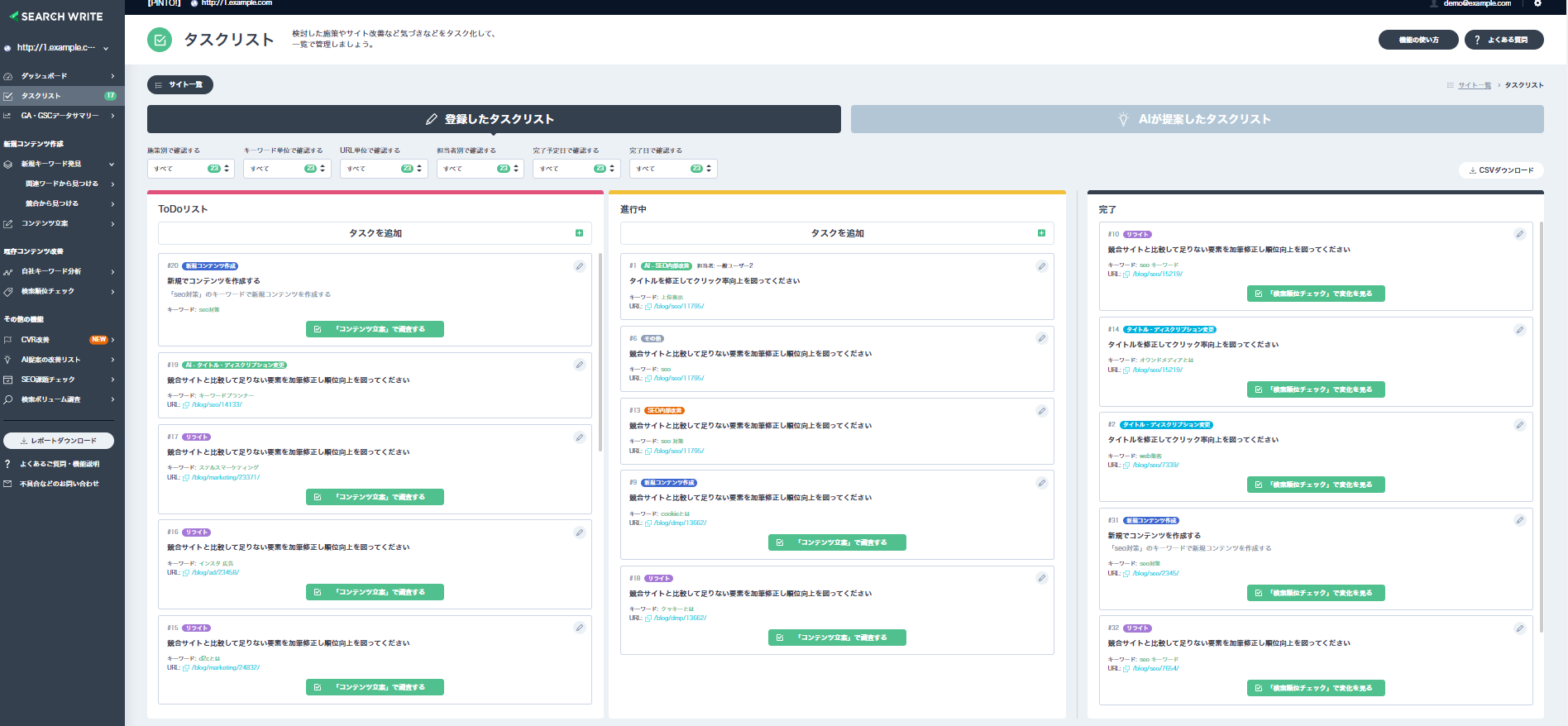Screen dimensions: 1568x726
Task: Open 施策別で確認する dropdown
Action: tap(191, 169)
